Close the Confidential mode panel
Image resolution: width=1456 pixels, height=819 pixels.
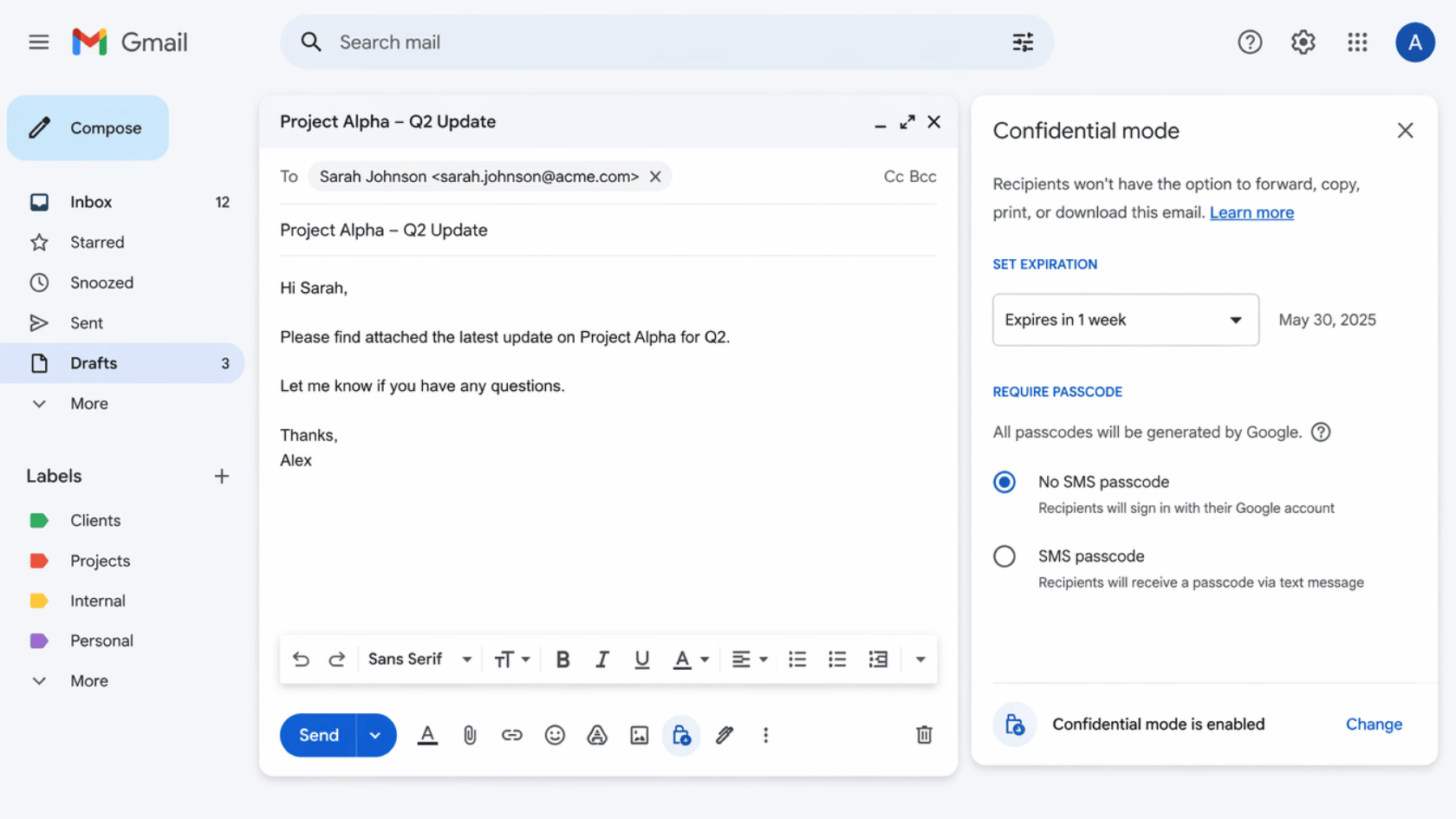point(1405,131)
